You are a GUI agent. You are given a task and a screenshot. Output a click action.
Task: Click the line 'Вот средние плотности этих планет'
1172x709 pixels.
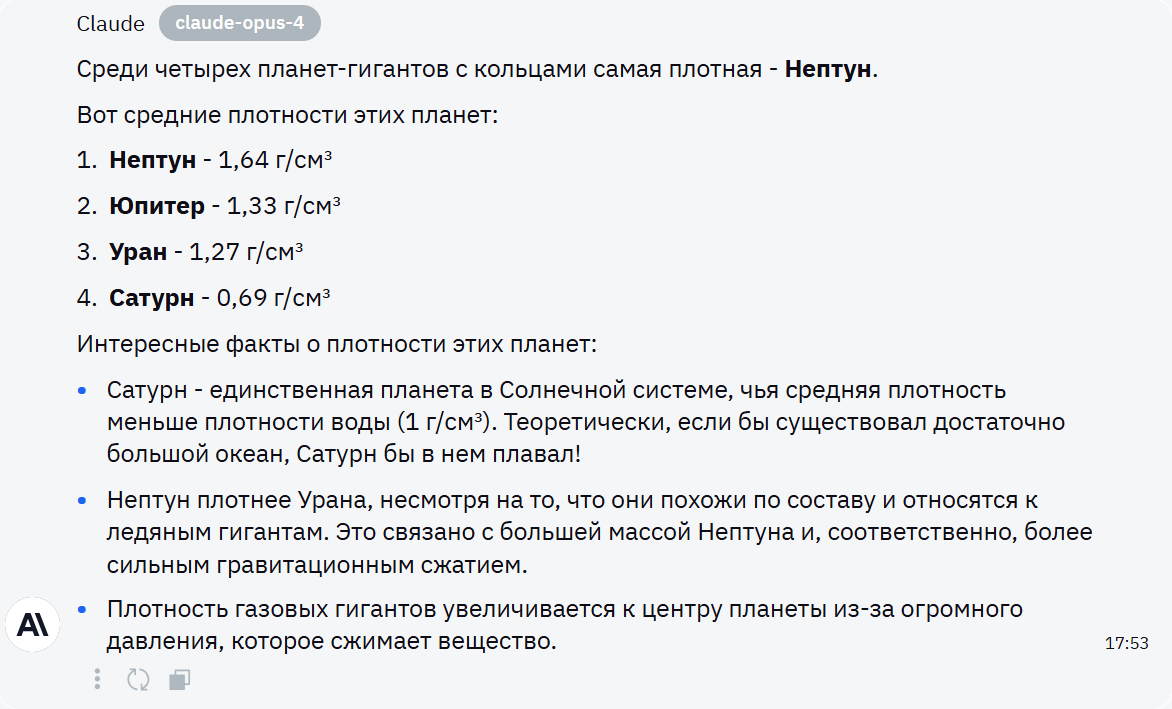click(287, 115)
